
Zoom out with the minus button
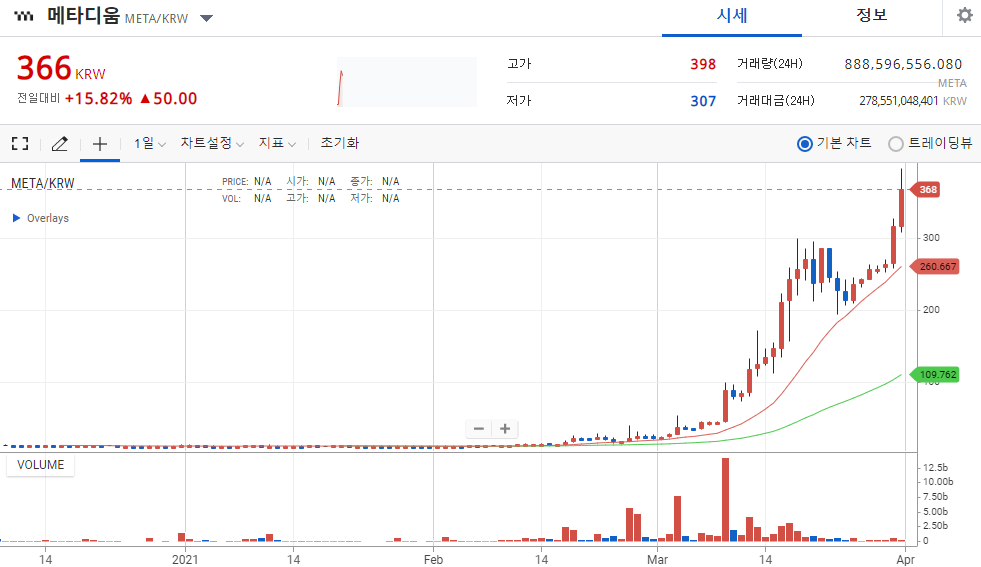point(479,429)
